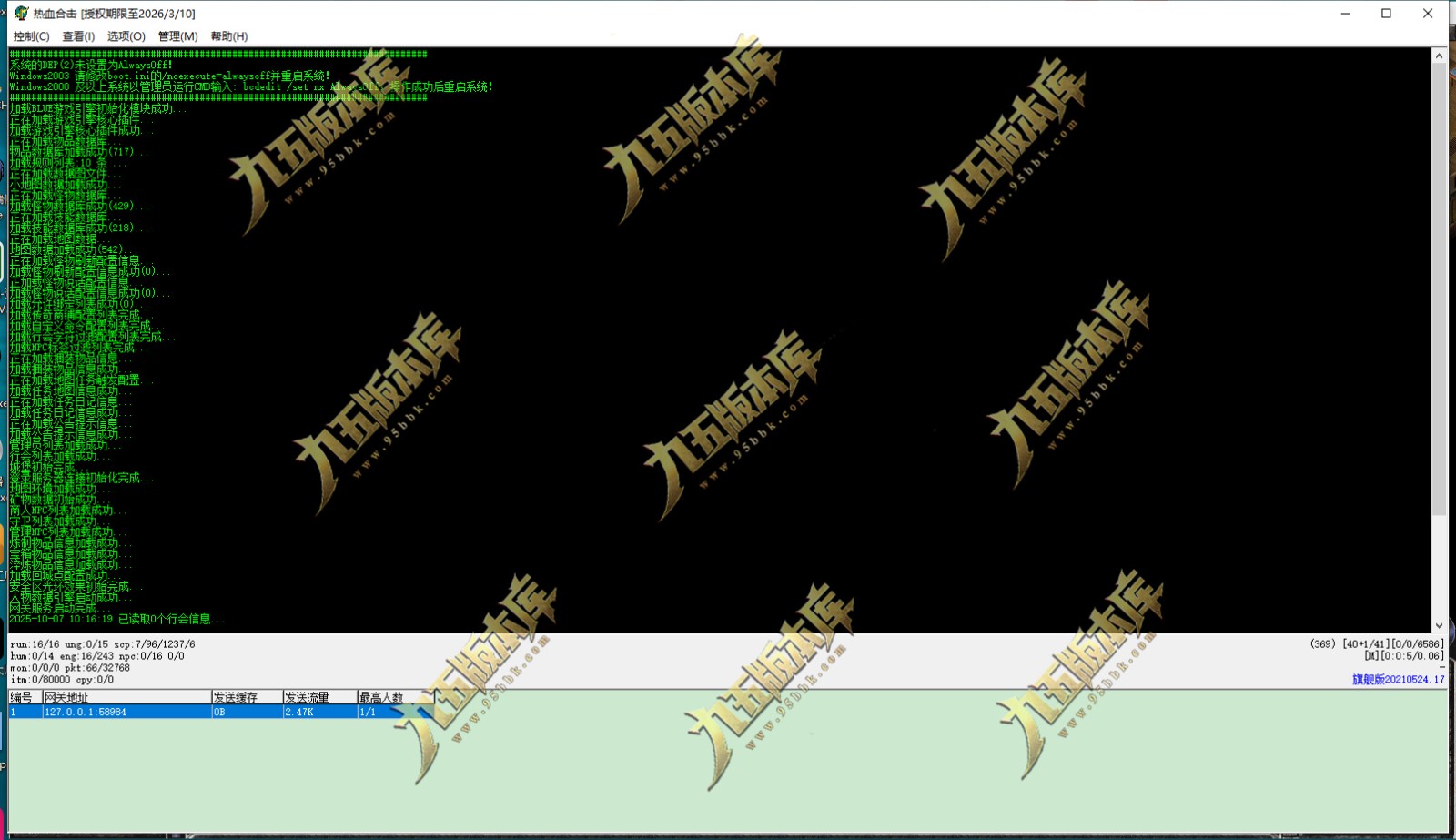Open the 管理(M) menu

click(x=177, y=36)
